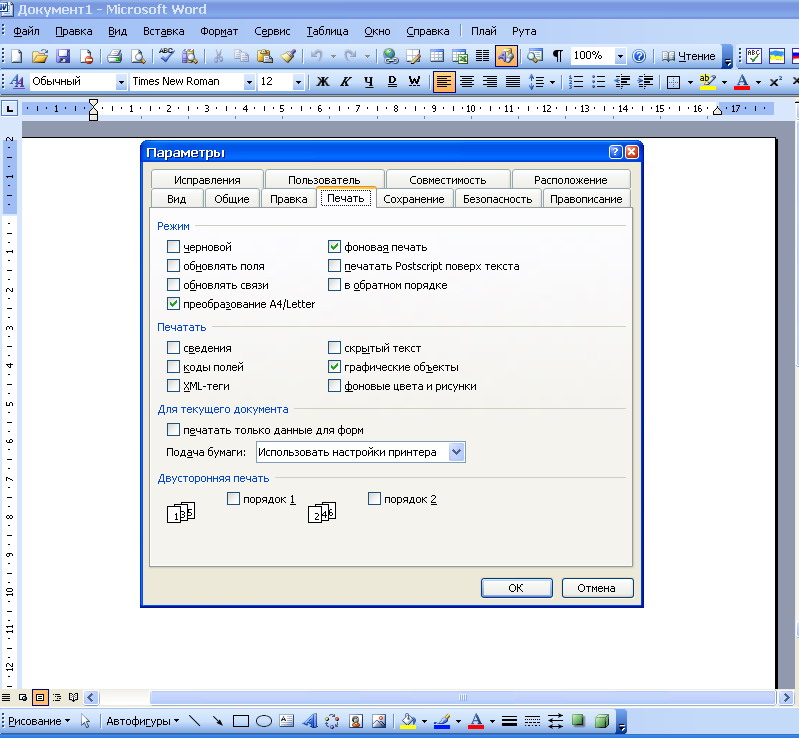
Task: Click the Отмена button
Action: [597, 588]
